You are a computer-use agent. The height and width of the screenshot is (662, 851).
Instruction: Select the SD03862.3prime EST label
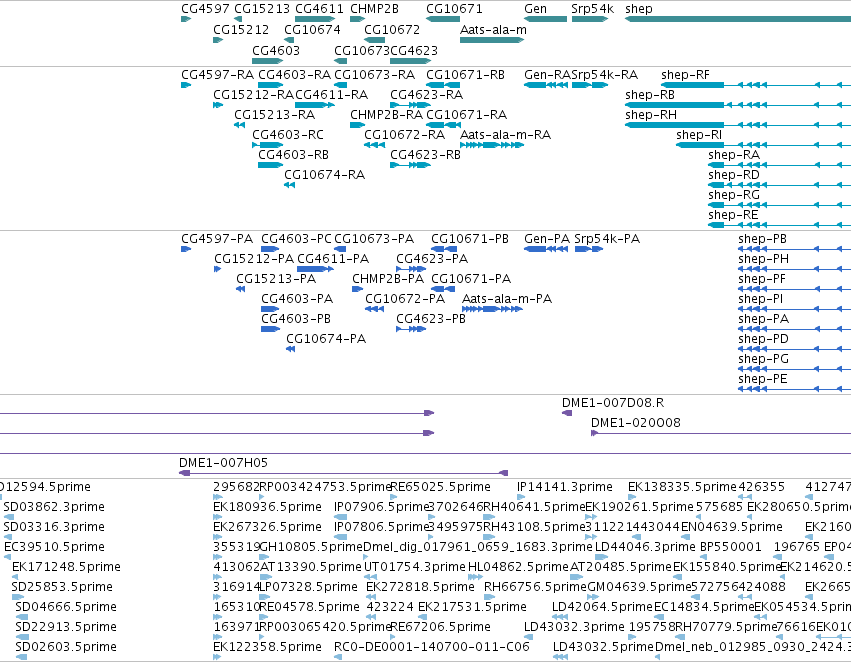[x=54, y=507]
